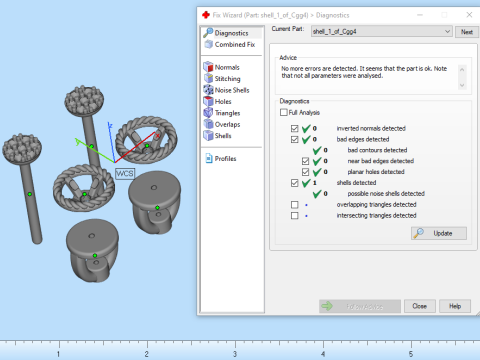Viewport: 480px width, 360px height.
Task: Open the Profiles page
Action: coord(225,159)
